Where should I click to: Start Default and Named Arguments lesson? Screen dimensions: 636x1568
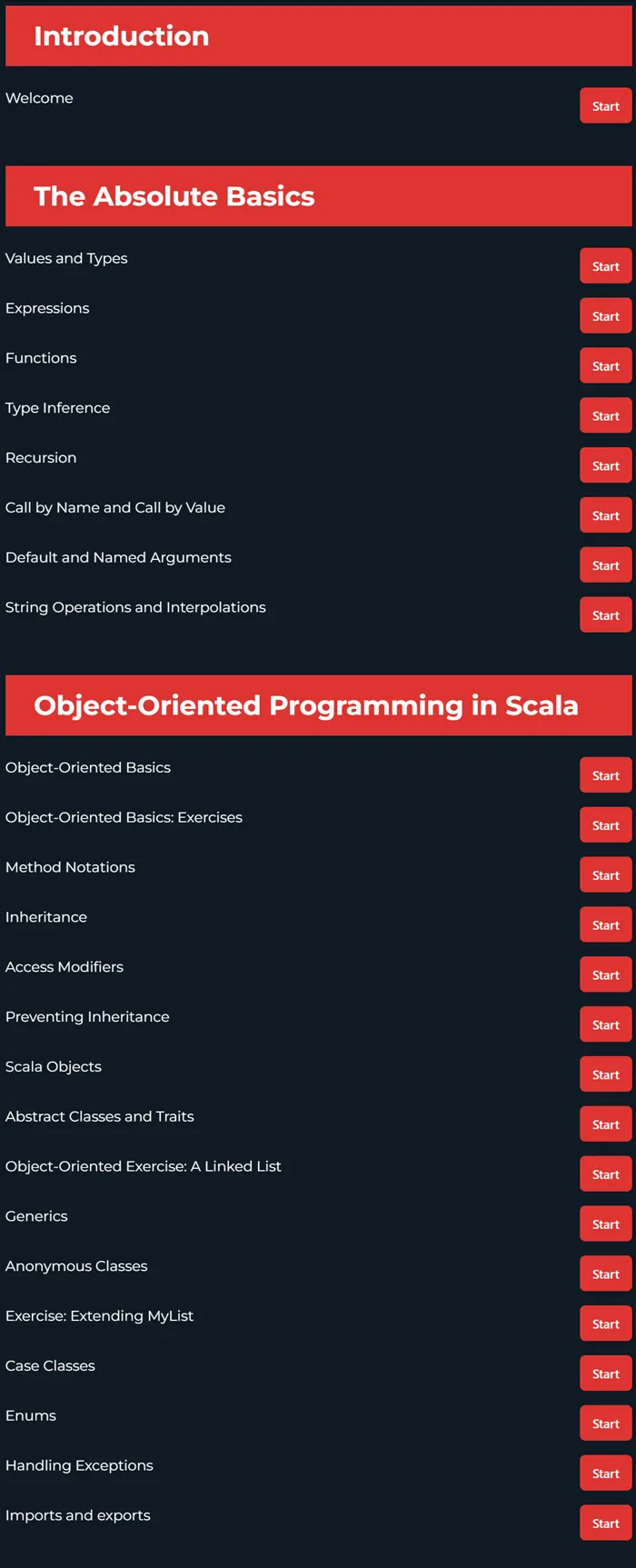pyautogui.click(x=605, y=566)
